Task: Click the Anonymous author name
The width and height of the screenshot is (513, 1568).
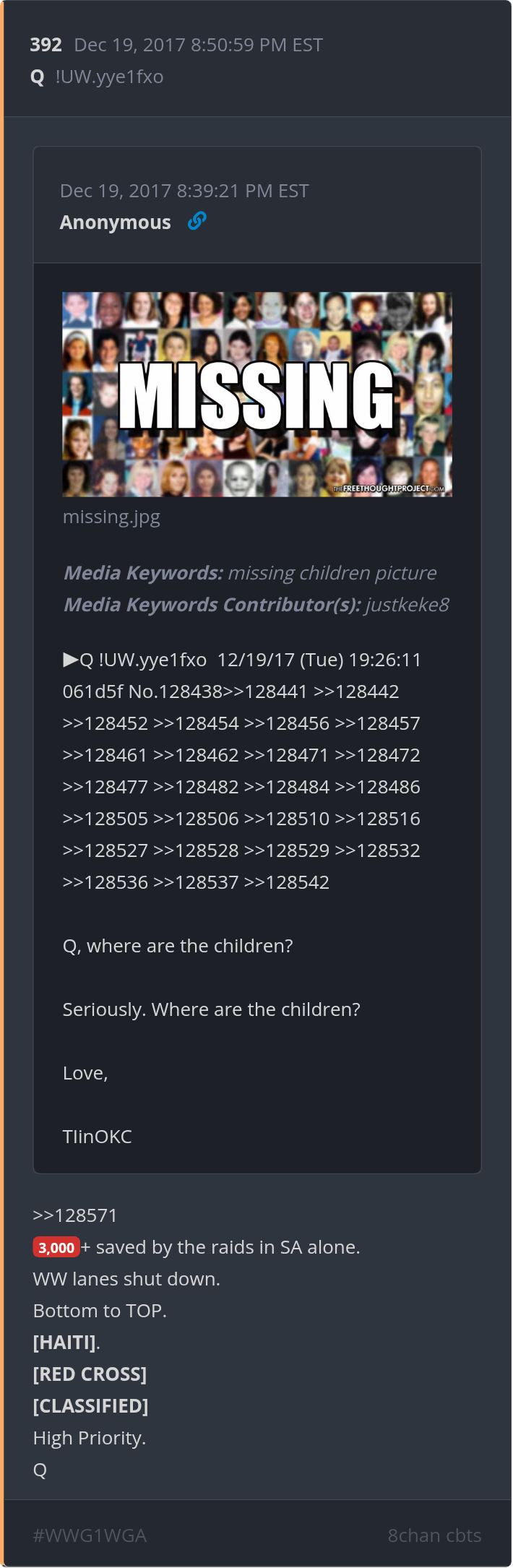Action: [115, 223]
